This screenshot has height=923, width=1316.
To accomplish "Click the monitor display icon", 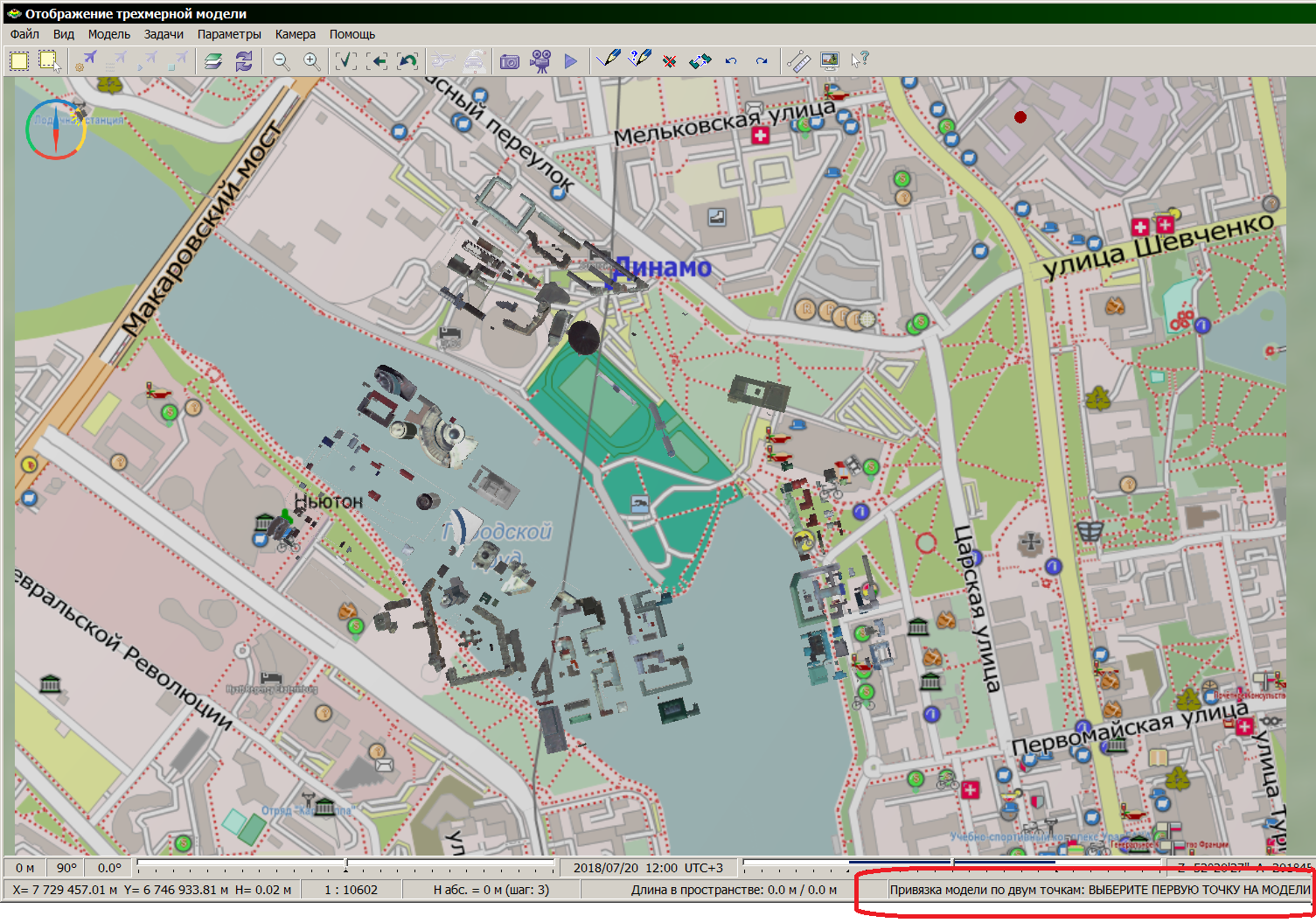I will [829, 60].
